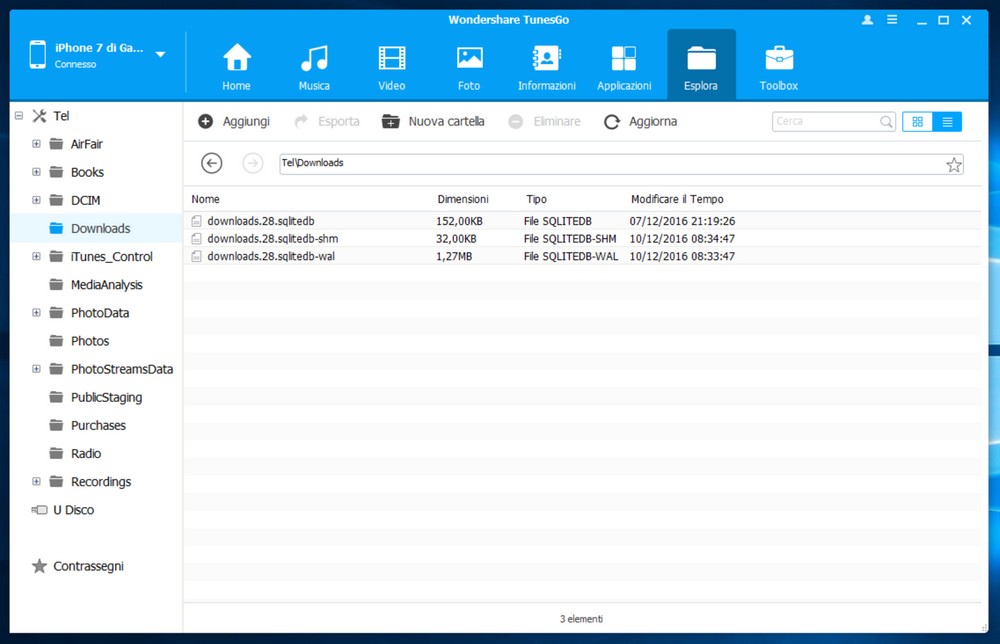Sort files by the Dimensioni column
The height and width of the screenshot is (644, 1000).
pyautogui.click(x=463, y=199)
